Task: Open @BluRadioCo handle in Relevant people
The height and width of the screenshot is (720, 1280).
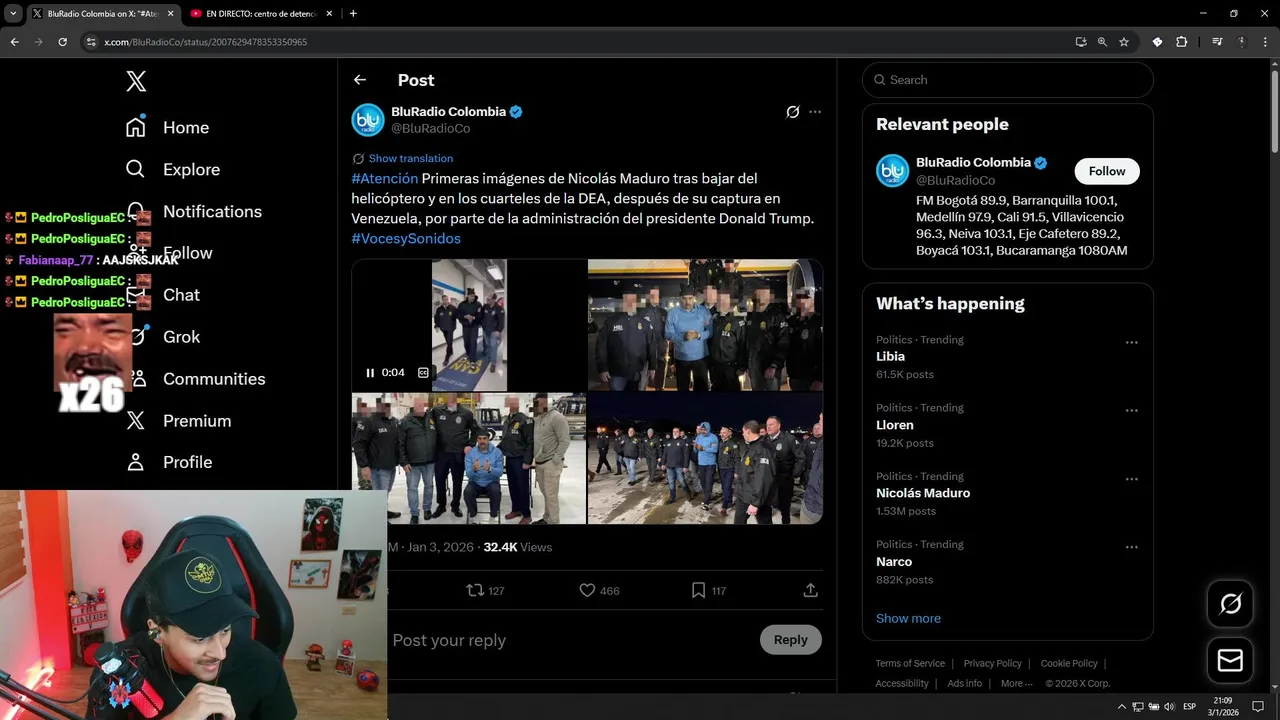Action: point(955,180)
